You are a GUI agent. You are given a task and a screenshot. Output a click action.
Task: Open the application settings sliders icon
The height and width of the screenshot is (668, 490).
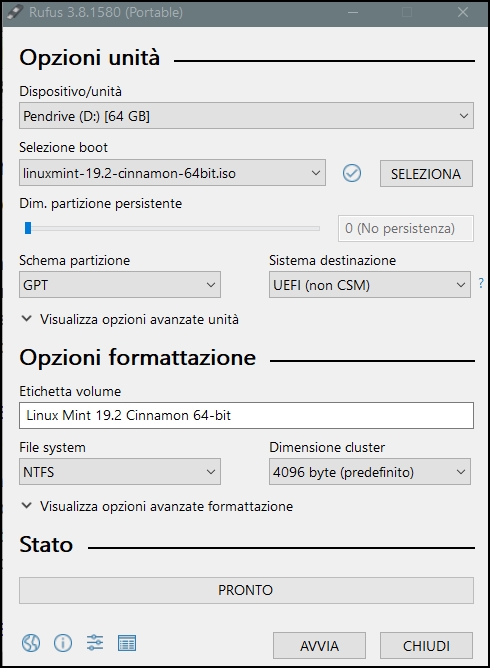pos(95,643)
